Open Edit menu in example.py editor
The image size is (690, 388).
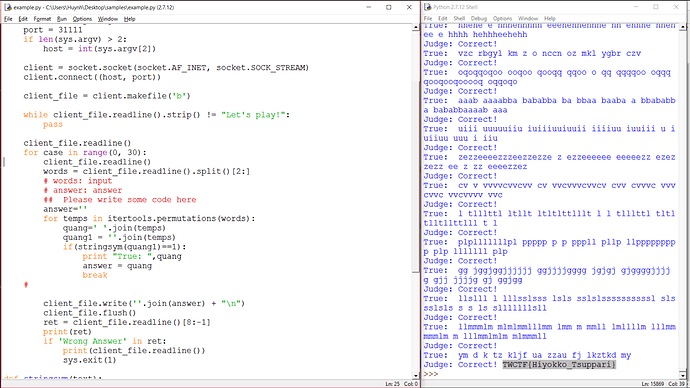[23, 19]
